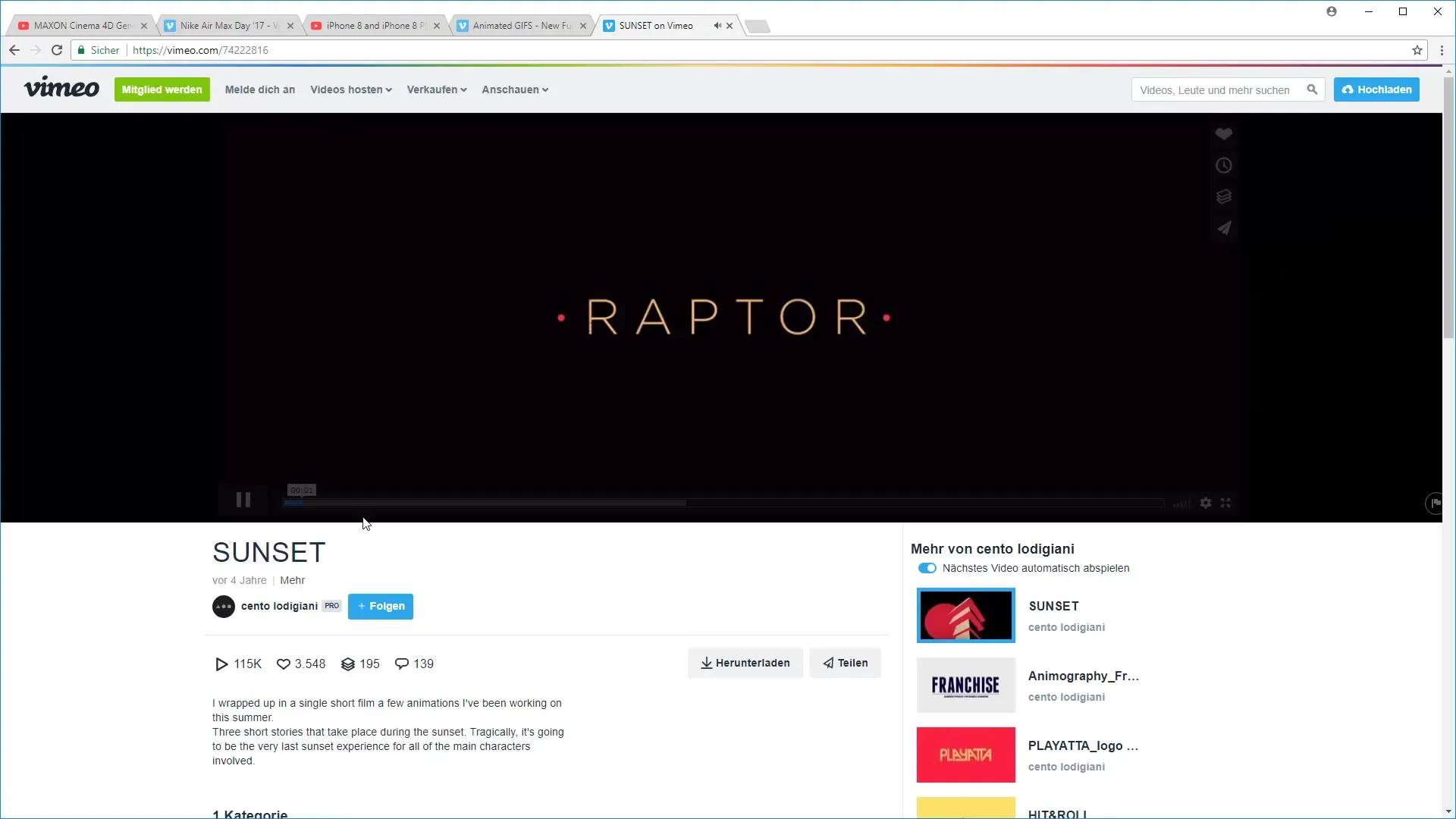
Task: Open cento lodigiani profile name link
Action: pos(279,606)
